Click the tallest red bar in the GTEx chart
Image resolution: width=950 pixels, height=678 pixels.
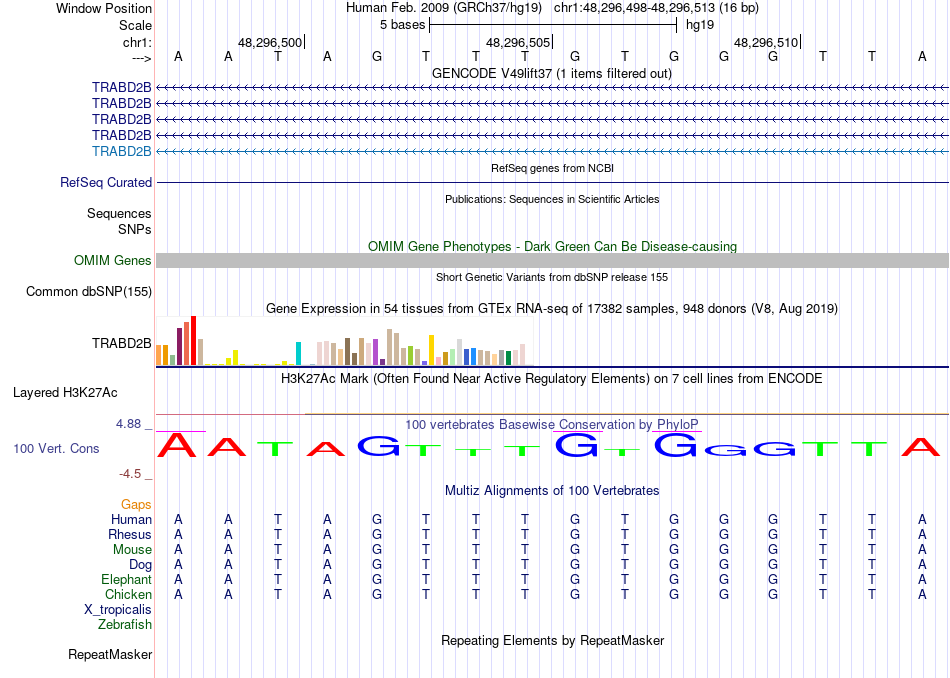(193, 341)
